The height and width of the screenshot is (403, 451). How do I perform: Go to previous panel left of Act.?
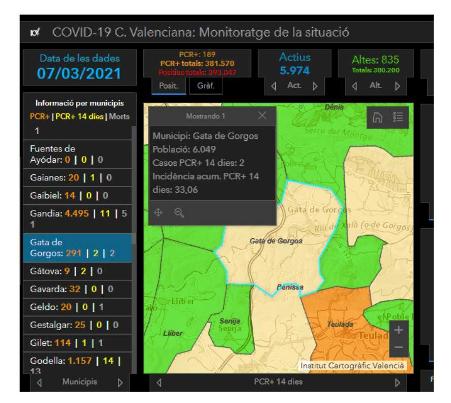pos(274,86)
